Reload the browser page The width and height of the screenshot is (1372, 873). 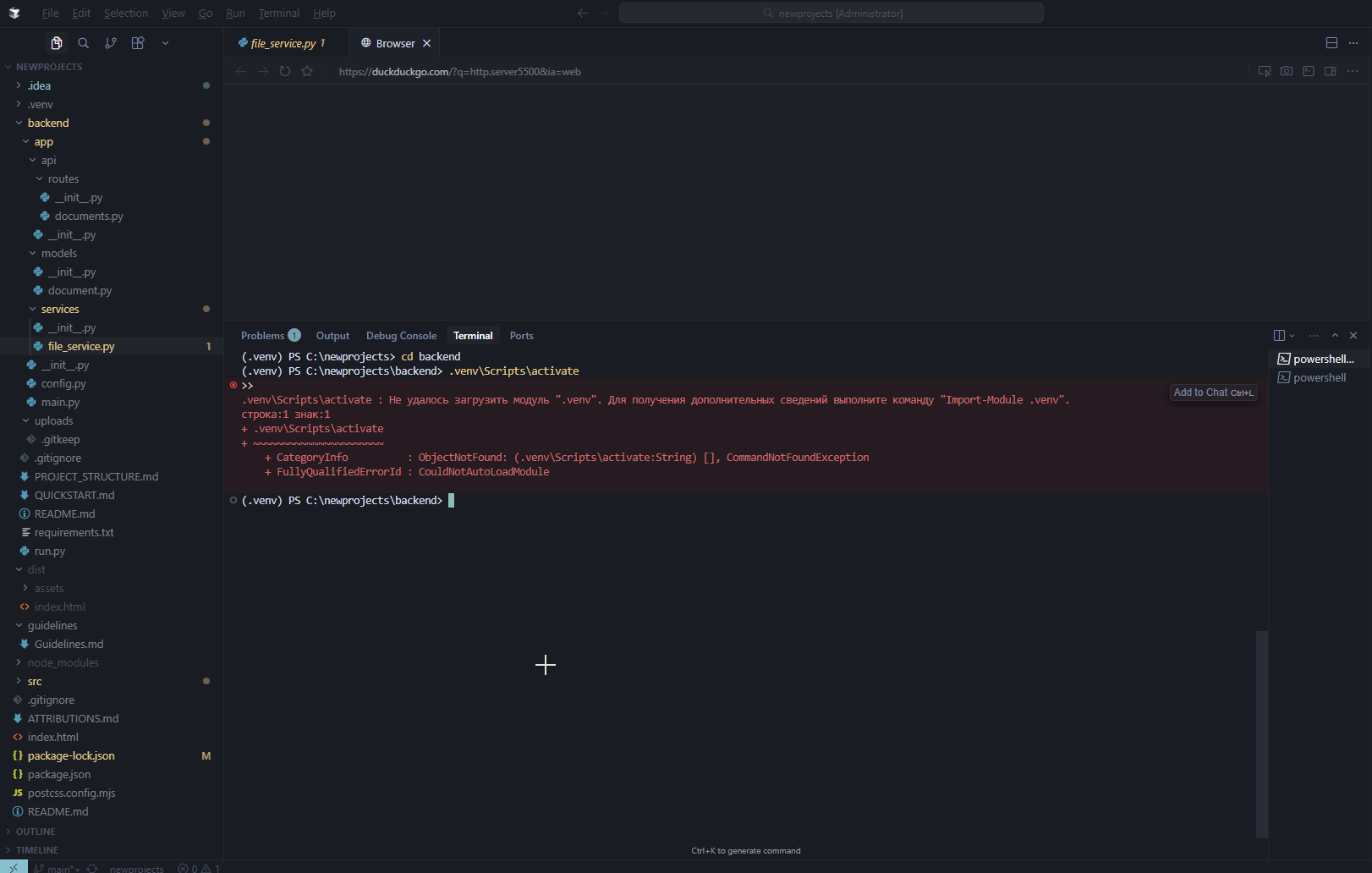[285, 72]
